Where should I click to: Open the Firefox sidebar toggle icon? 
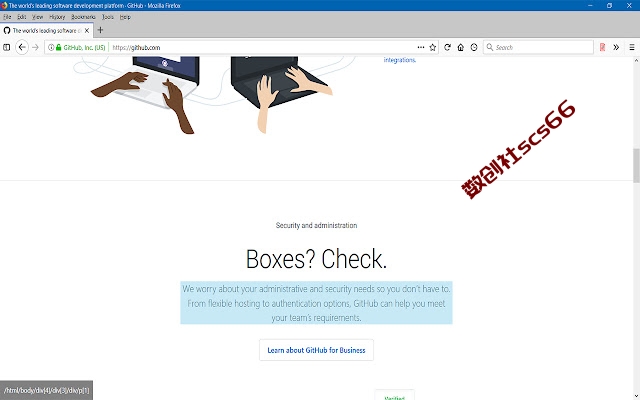[6, 47]
